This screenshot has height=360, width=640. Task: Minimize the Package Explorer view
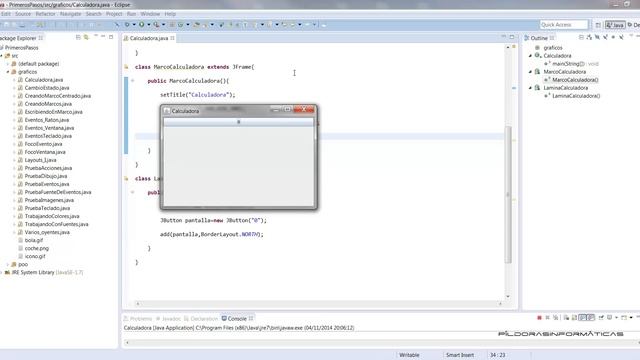(x=103, y=37)
